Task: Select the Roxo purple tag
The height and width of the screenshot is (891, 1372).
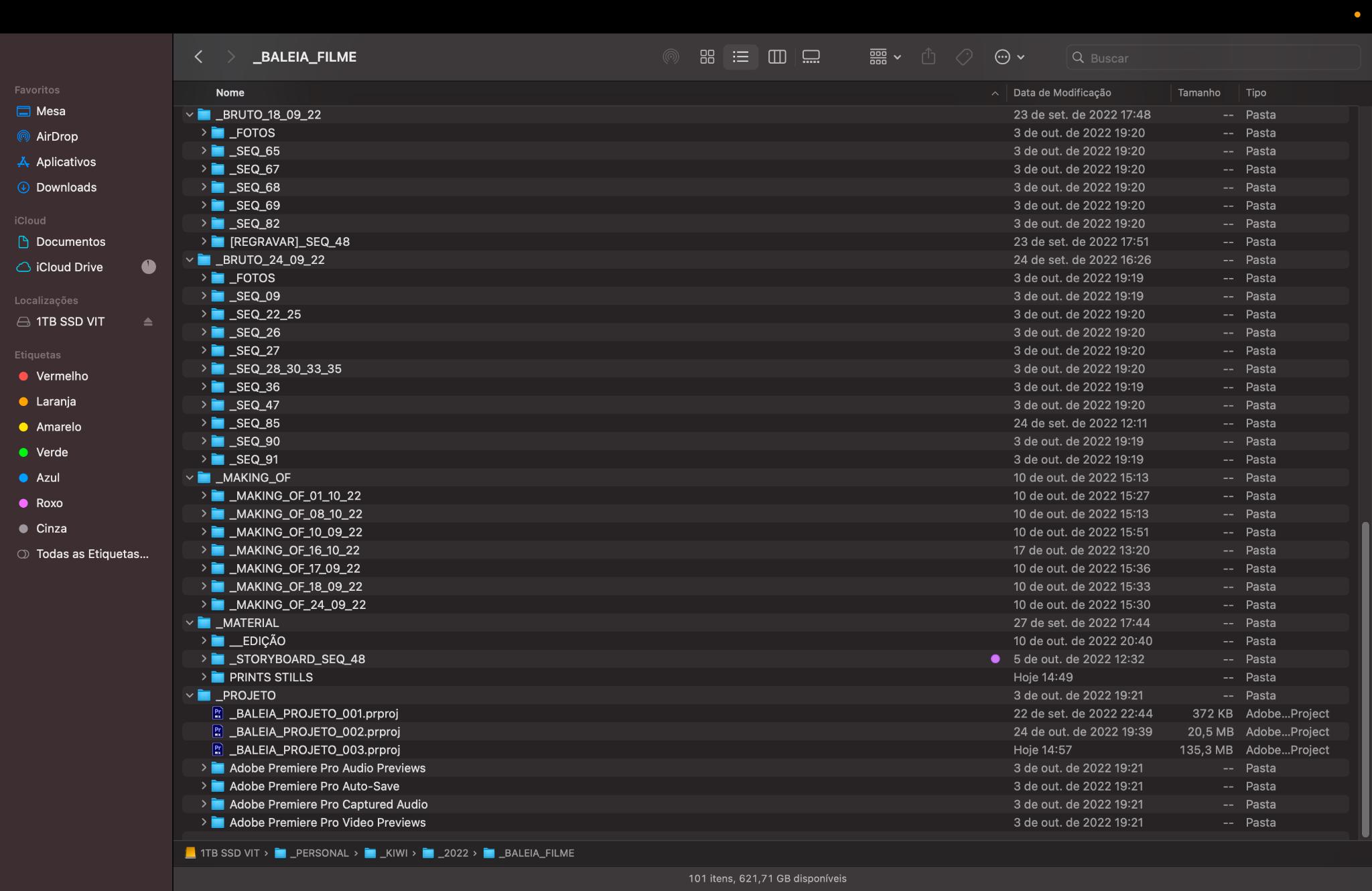Action: click(49, 503)
